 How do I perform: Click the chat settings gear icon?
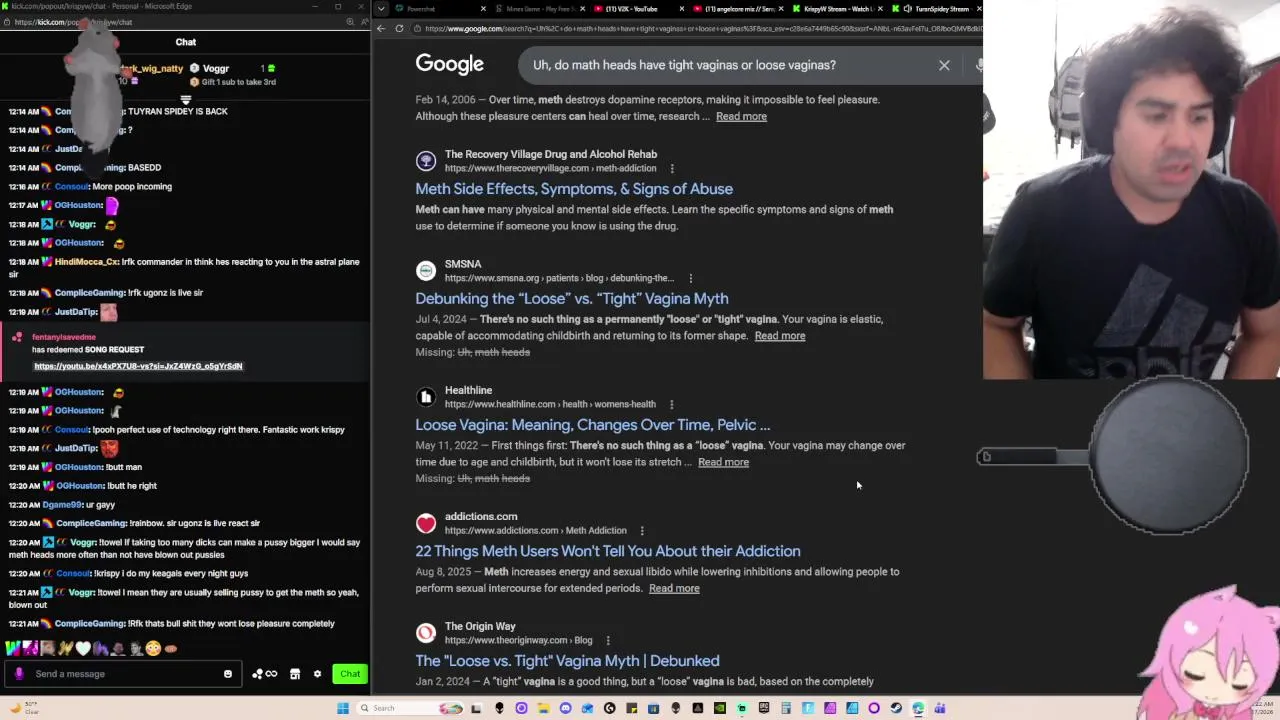coord(317,674)
